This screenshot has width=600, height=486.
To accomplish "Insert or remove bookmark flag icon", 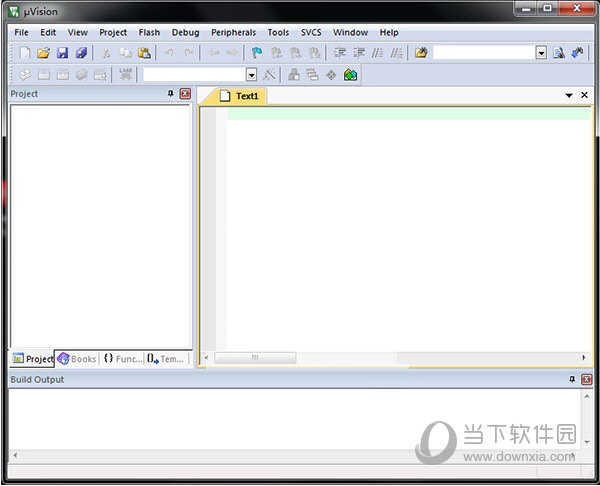I will point(257,53).
